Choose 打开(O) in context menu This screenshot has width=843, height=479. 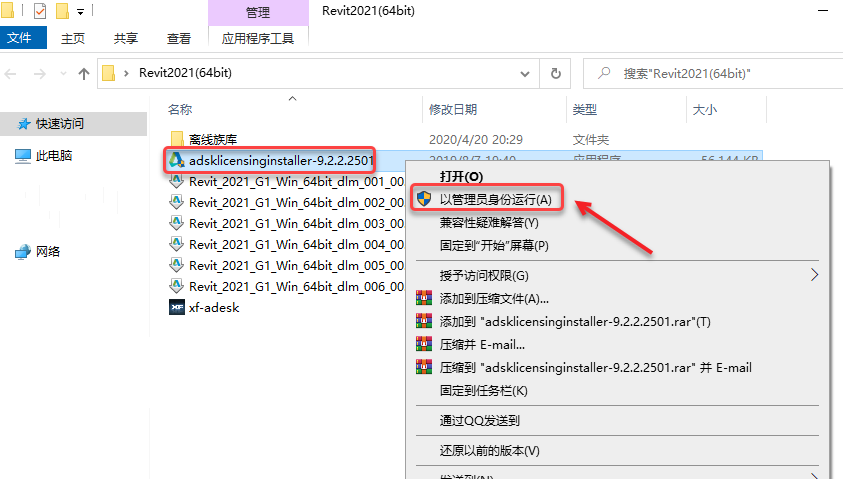tap(461, 176)
